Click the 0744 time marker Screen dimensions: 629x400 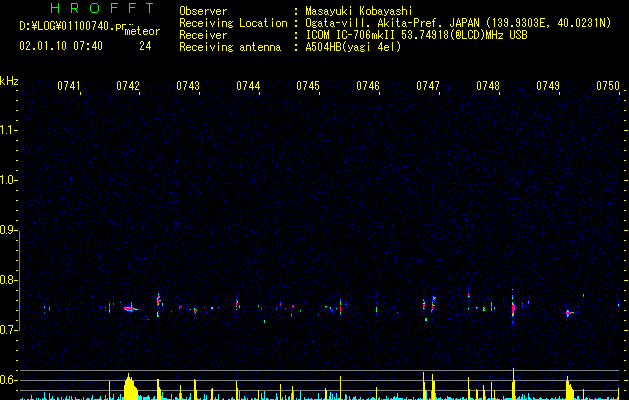pyautogui.click(x=248, y=86)
